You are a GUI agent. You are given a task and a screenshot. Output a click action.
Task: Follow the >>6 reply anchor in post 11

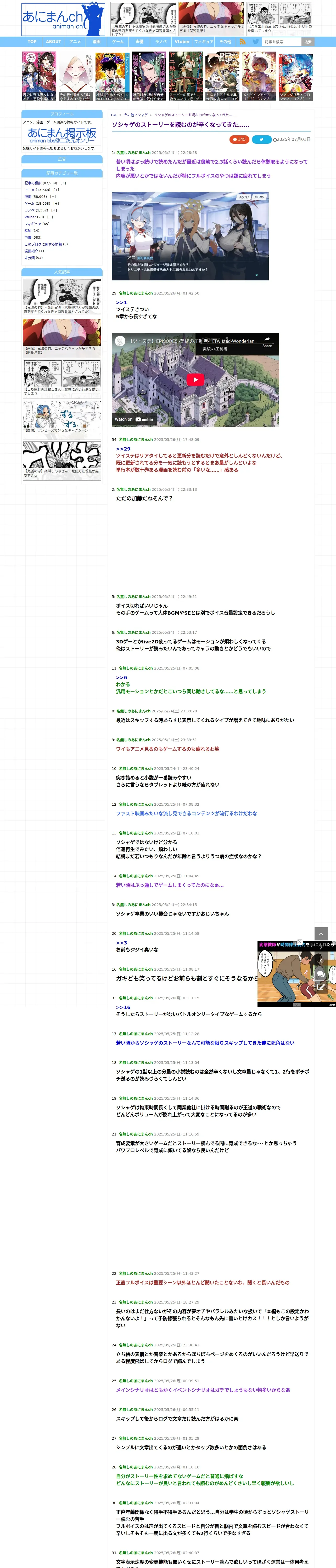122,677
